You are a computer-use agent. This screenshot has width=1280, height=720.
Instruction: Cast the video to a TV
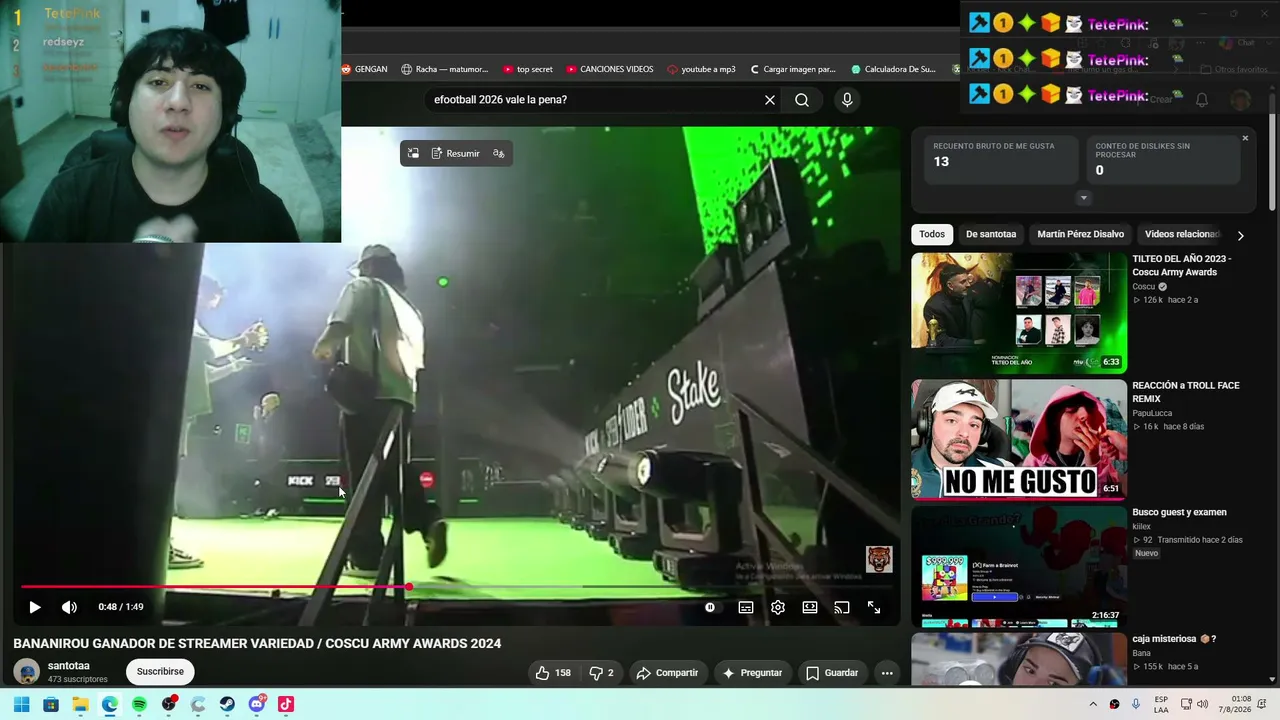pyautogui.click(x=842, y=607)
